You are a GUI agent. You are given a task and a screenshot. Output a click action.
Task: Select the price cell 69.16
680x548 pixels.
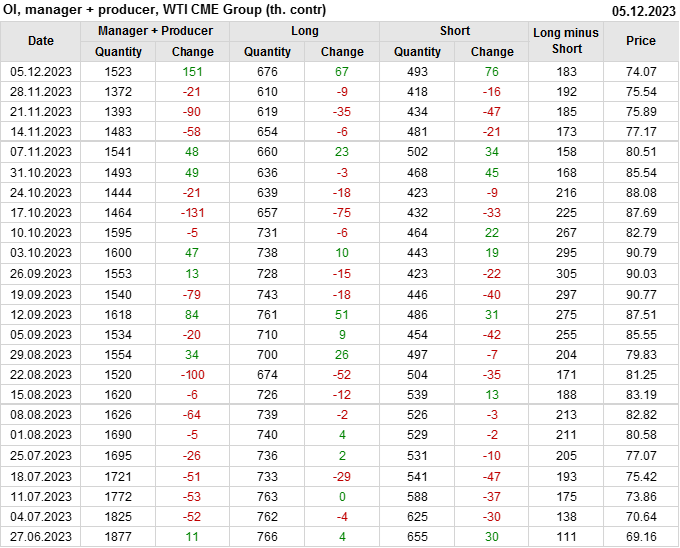point(641,536)
